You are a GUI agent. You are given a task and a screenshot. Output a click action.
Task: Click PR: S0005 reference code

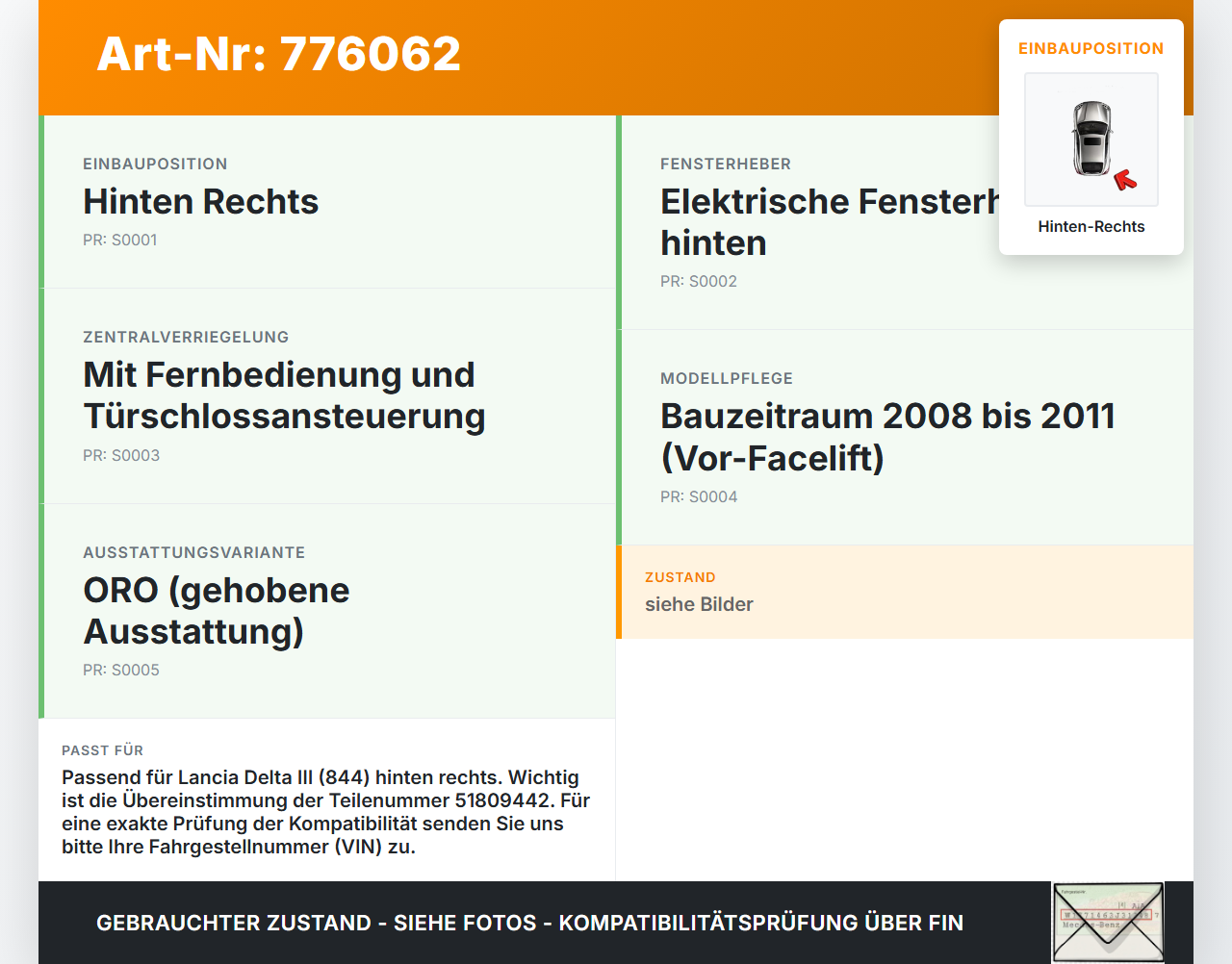[121, 670]
